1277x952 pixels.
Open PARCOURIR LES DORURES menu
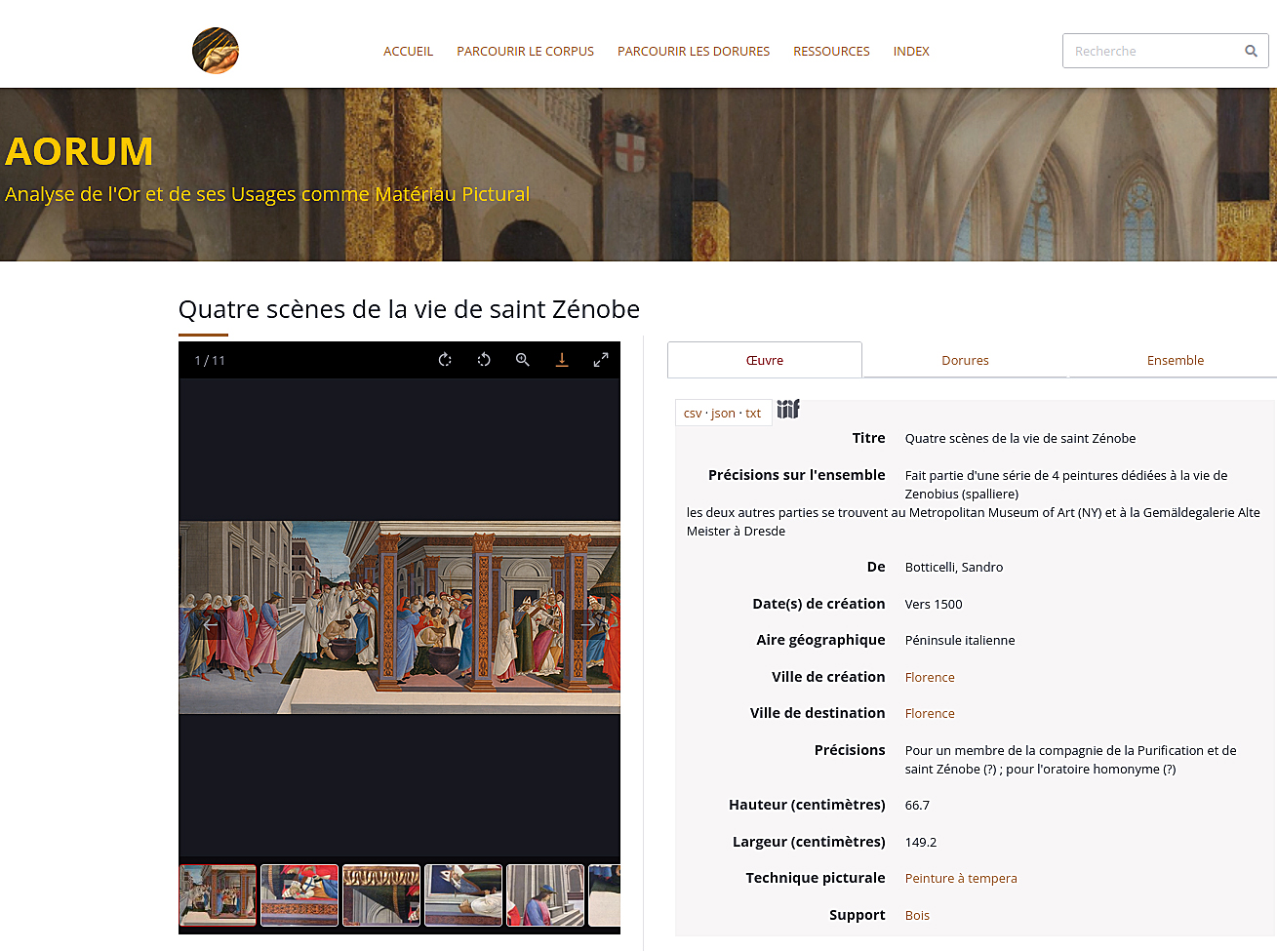click(x=694, y=52)
